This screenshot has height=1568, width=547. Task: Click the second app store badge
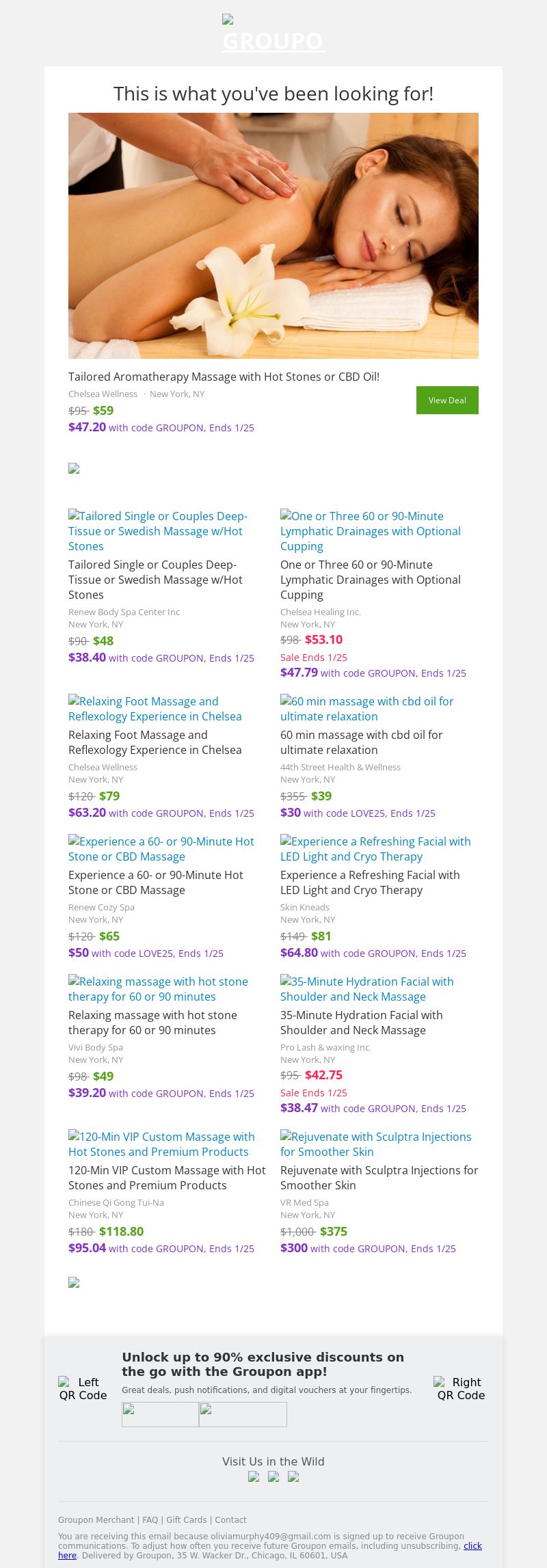(243, 1414)
